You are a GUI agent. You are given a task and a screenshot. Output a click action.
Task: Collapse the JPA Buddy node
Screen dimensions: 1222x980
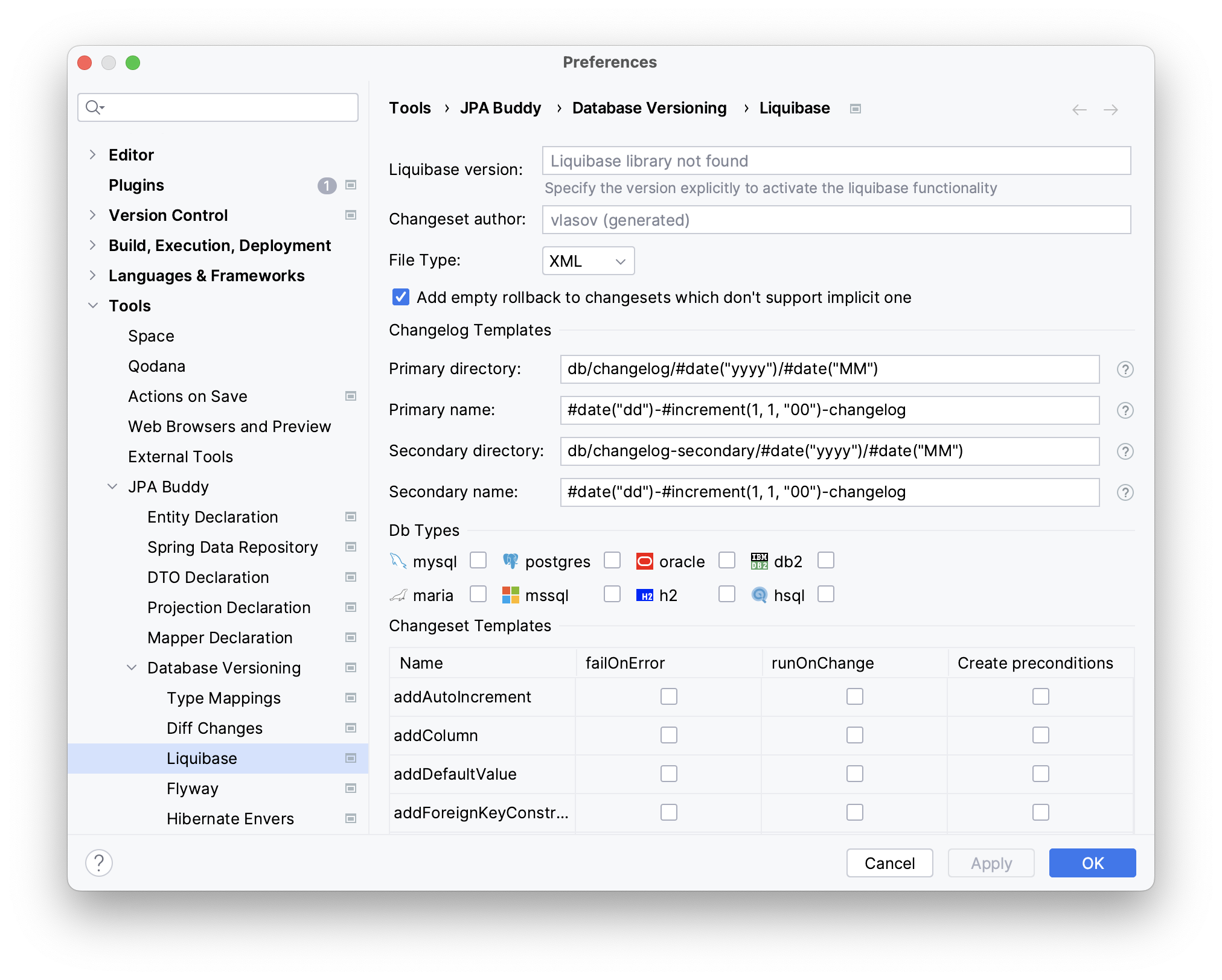click(x=112, y=486)
